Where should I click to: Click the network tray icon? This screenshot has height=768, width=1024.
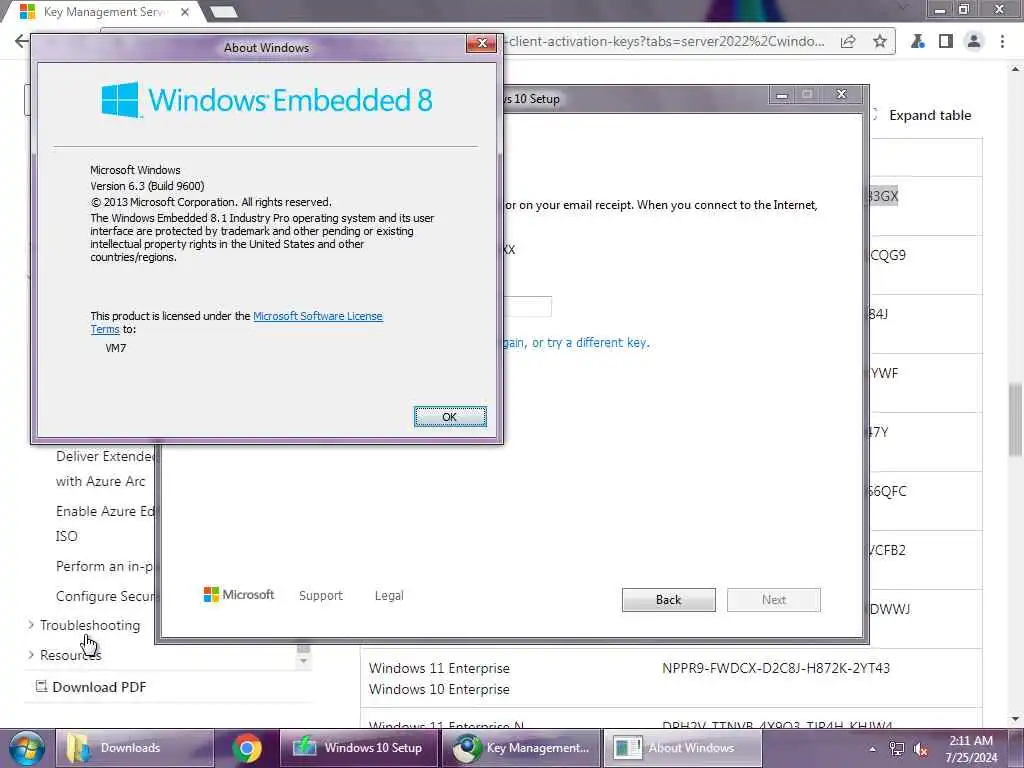pos(897,749)
